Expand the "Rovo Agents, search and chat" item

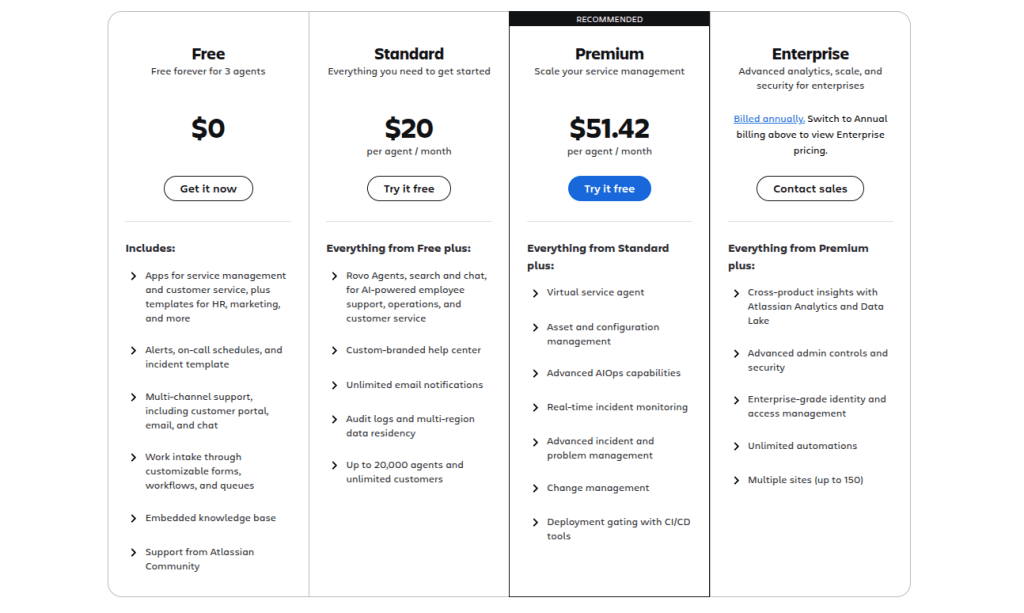tap(332, 275)
